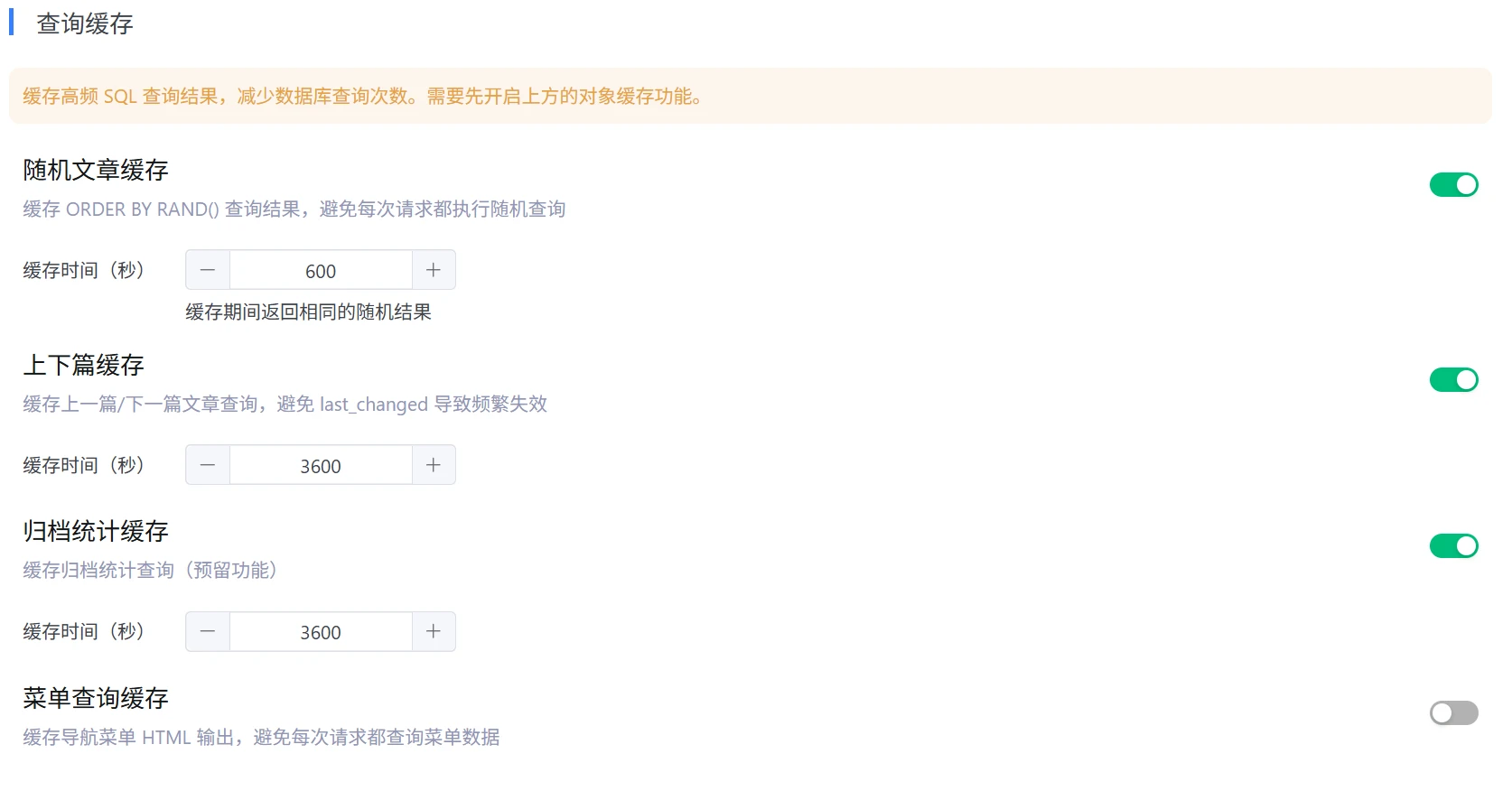1512x791 pixels.
Task: Switch off 归档统计缓存
Action: [x=1453, y=546]
